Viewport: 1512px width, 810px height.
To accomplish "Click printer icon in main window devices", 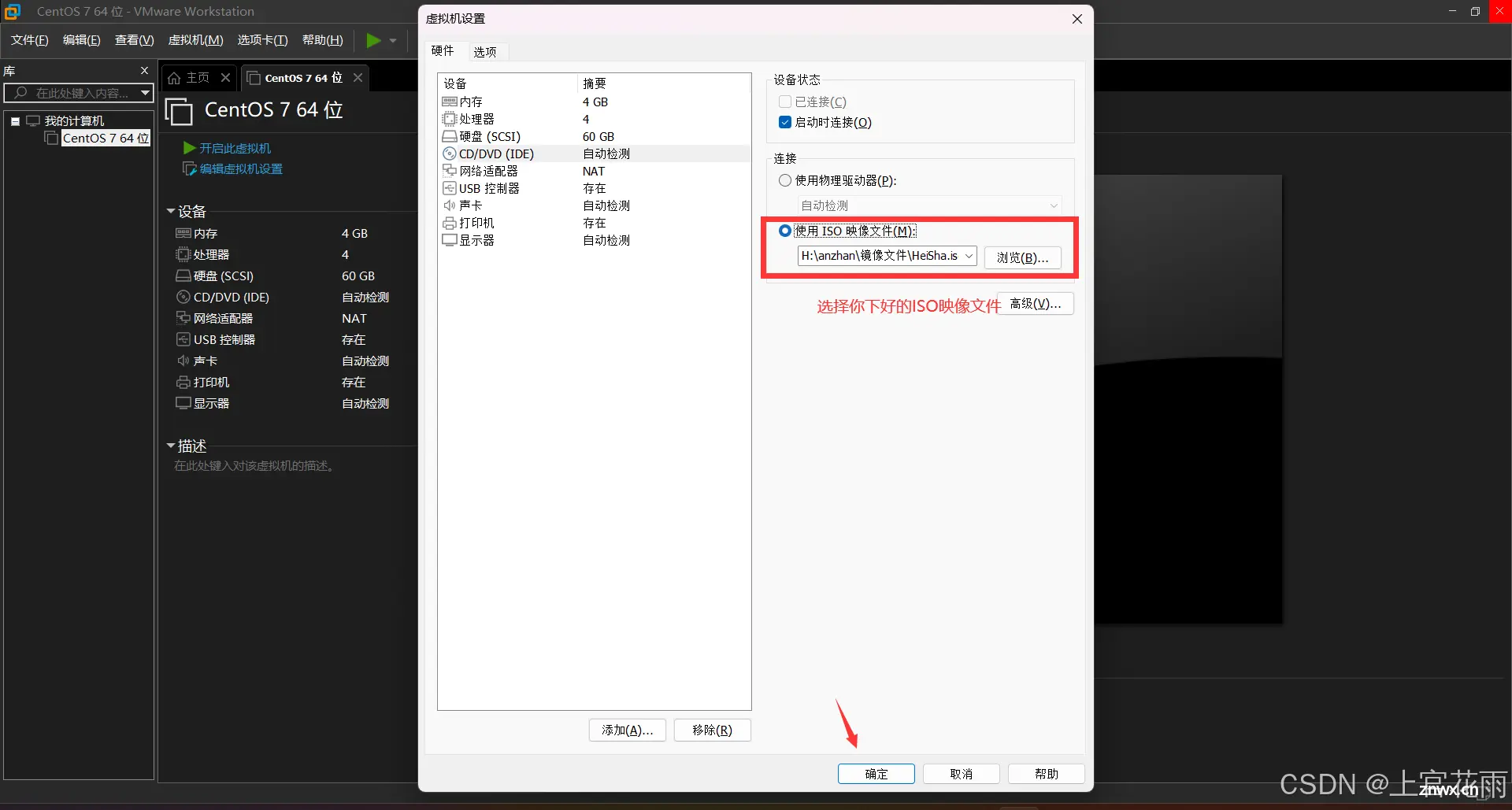I will tap(183, 382).
